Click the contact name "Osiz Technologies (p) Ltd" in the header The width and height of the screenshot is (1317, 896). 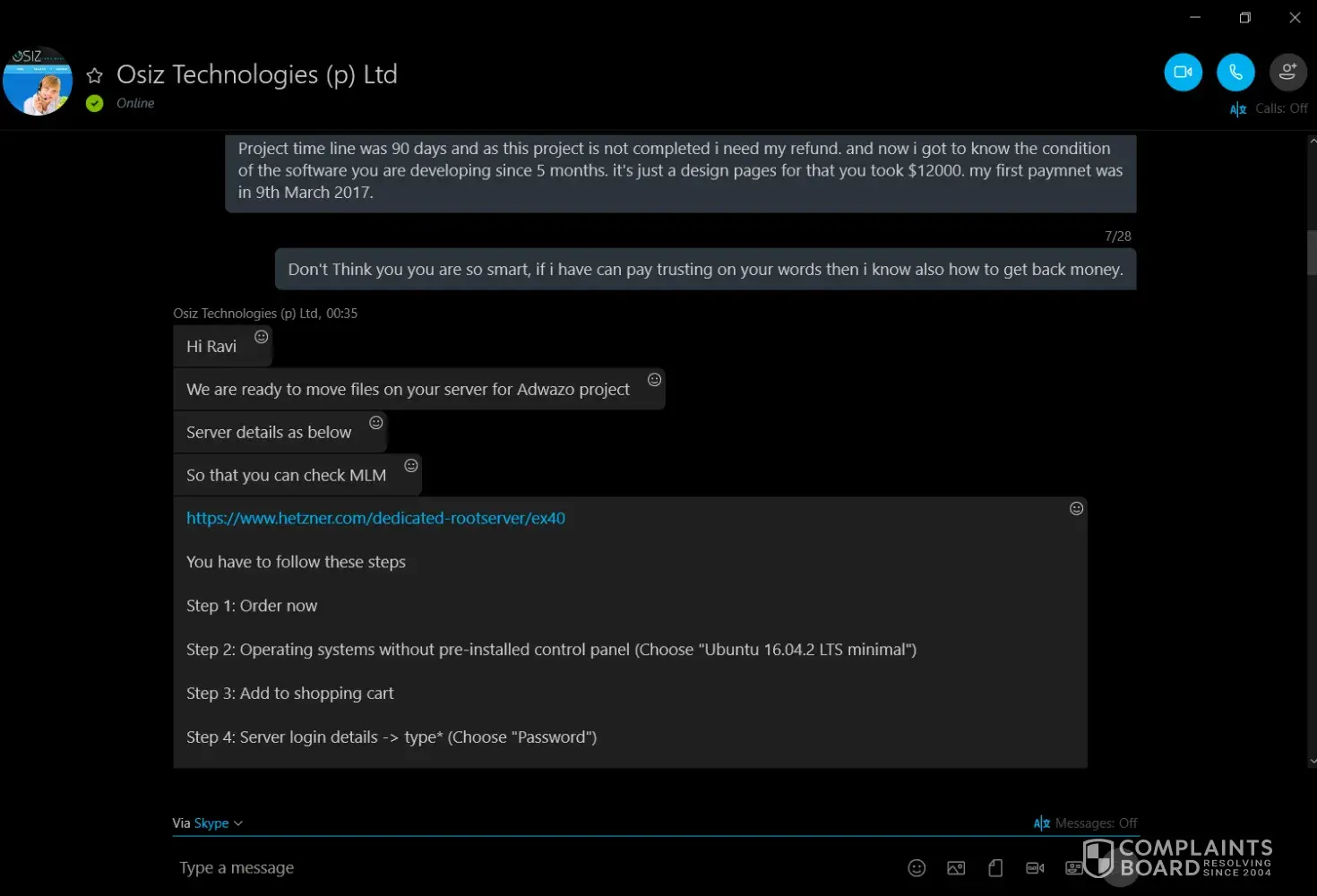pos(257,74)
